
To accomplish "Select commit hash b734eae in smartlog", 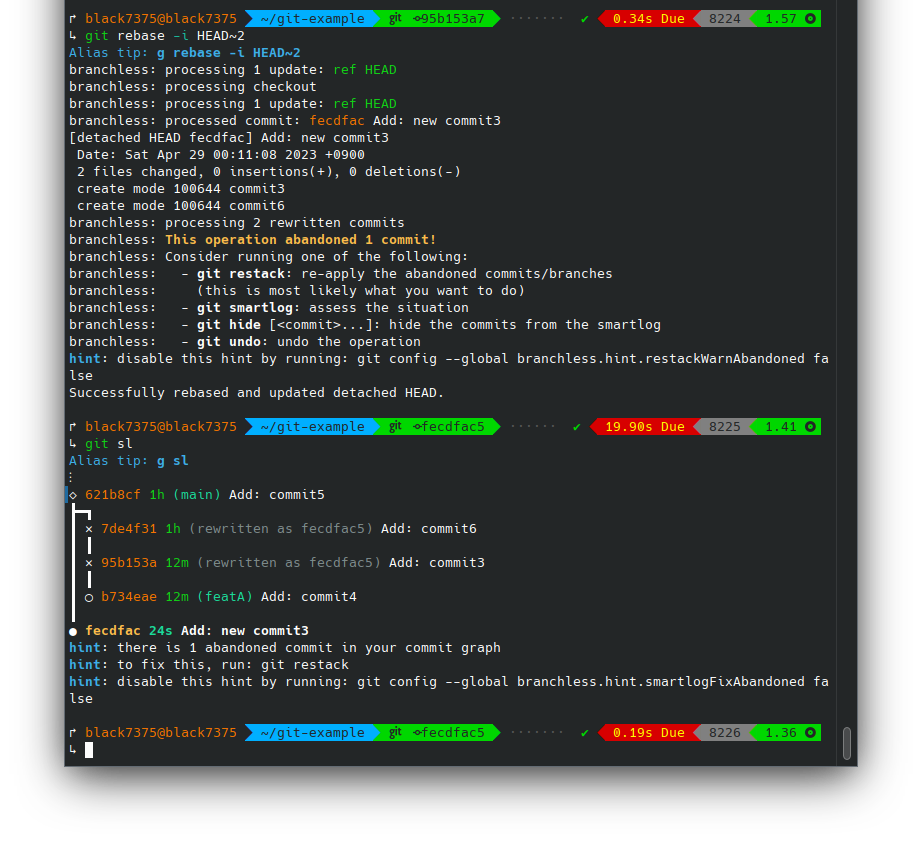I will click(x=129, y=597).
